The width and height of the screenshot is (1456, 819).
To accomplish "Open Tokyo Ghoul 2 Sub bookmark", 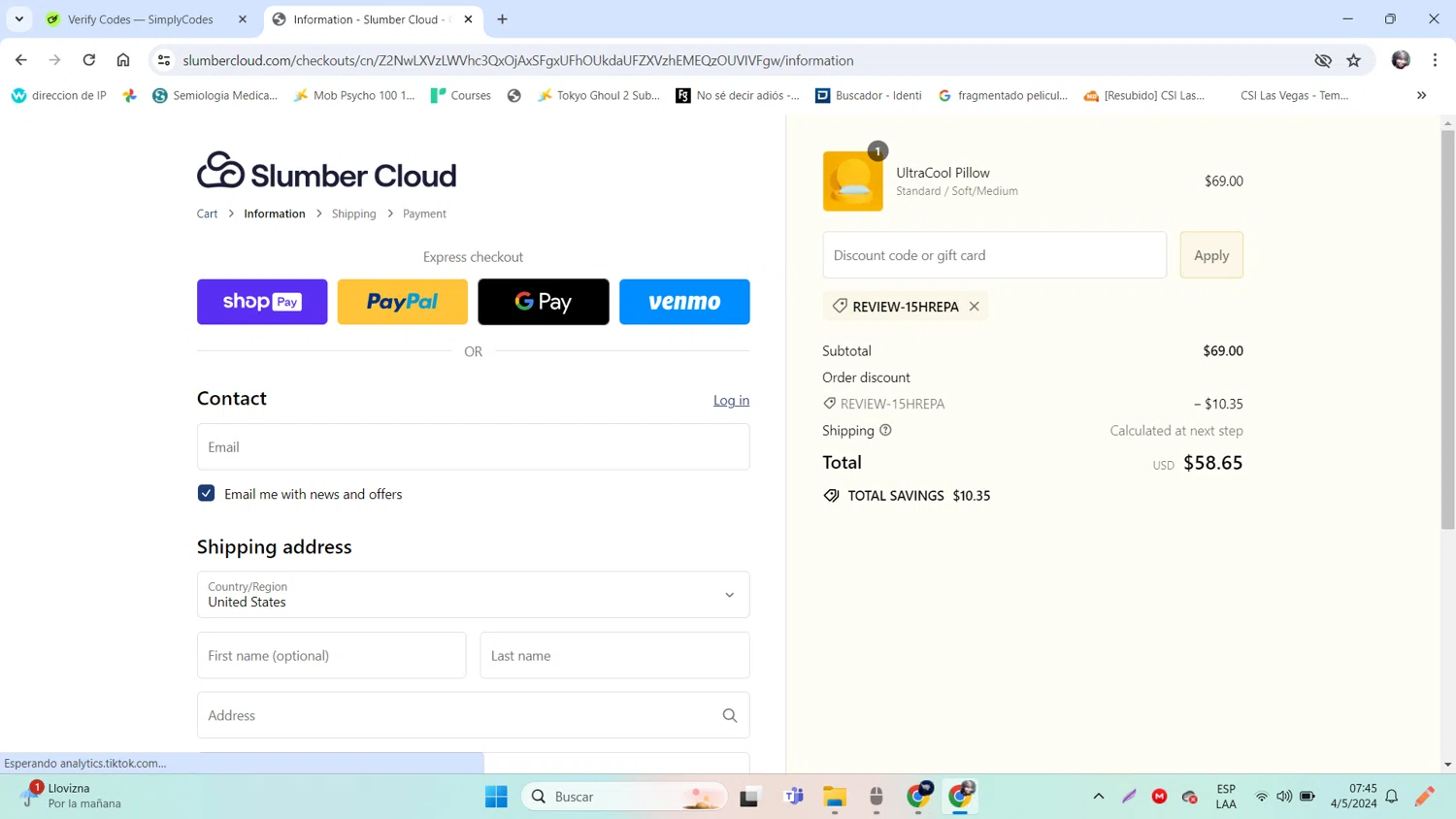I will pyautogui.click(x=599, y=95).
